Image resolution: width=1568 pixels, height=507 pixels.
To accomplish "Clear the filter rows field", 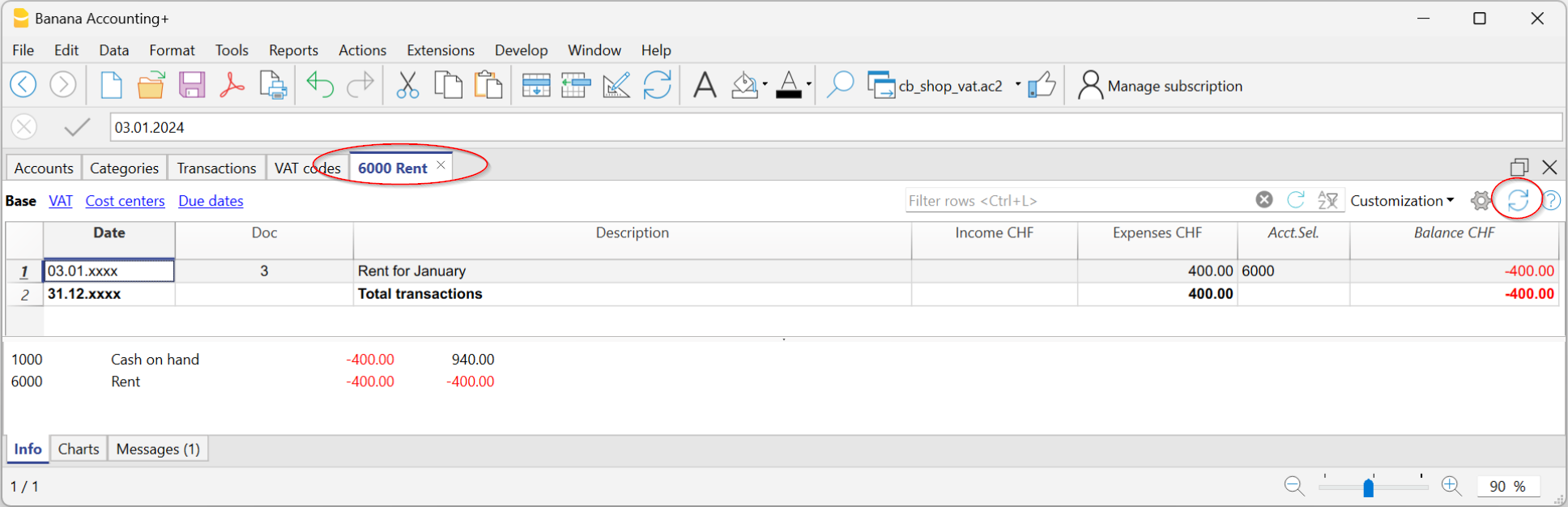I will [1263, 200].
